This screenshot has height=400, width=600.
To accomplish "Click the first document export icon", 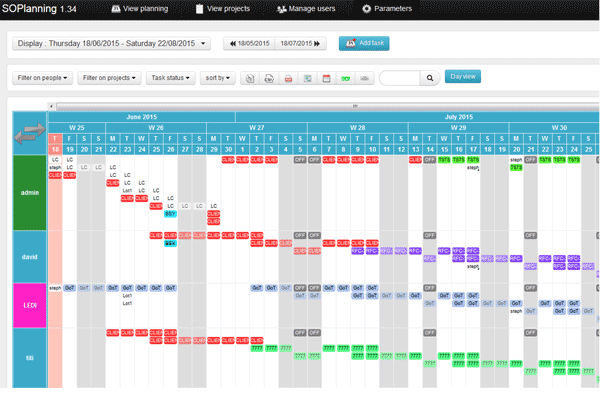I will (251, 77).
